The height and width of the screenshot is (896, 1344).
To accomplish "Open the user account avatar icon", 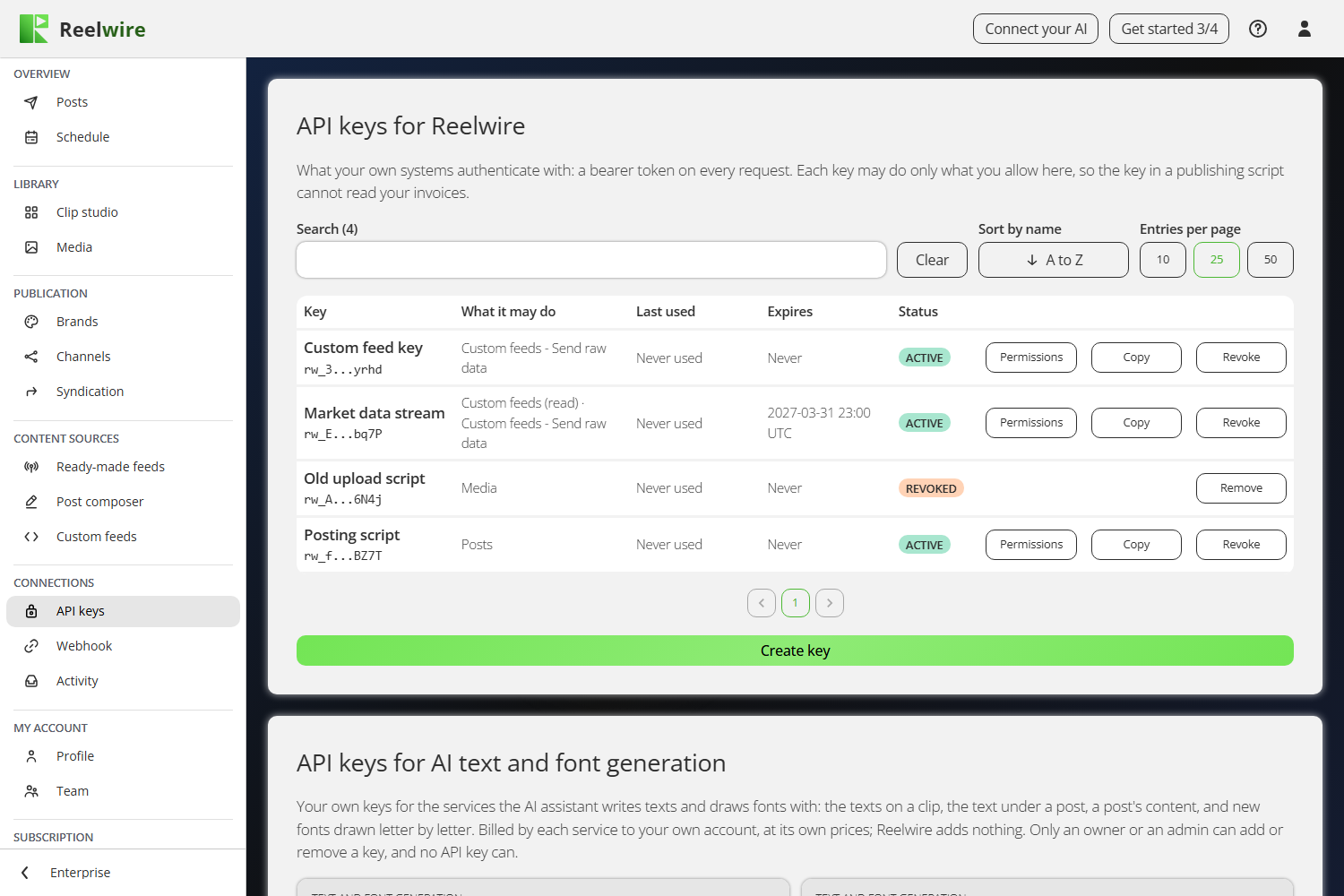I will click(1305, 29).
